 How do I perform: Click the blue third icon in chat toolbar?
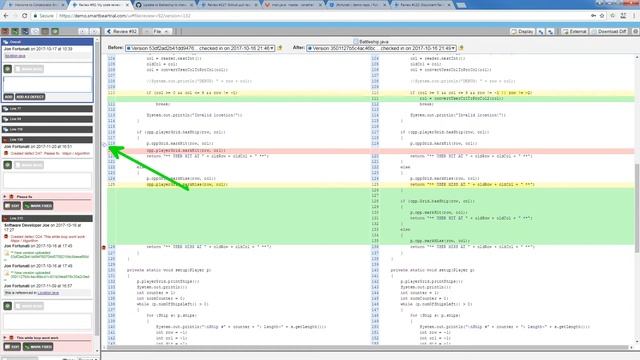point(25,31)
